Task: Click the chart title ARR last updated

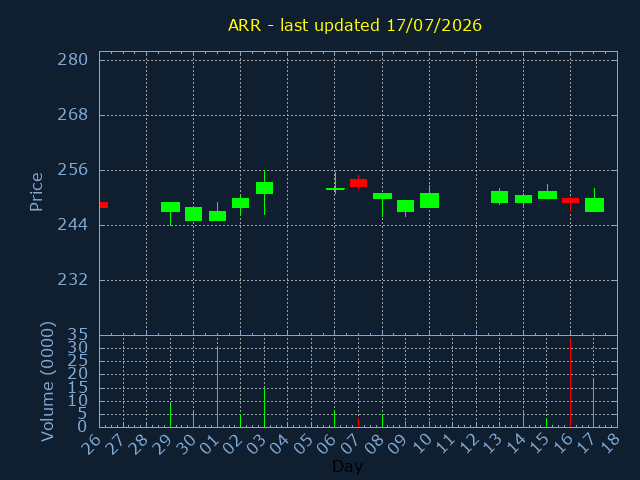Action: (355, 25)
